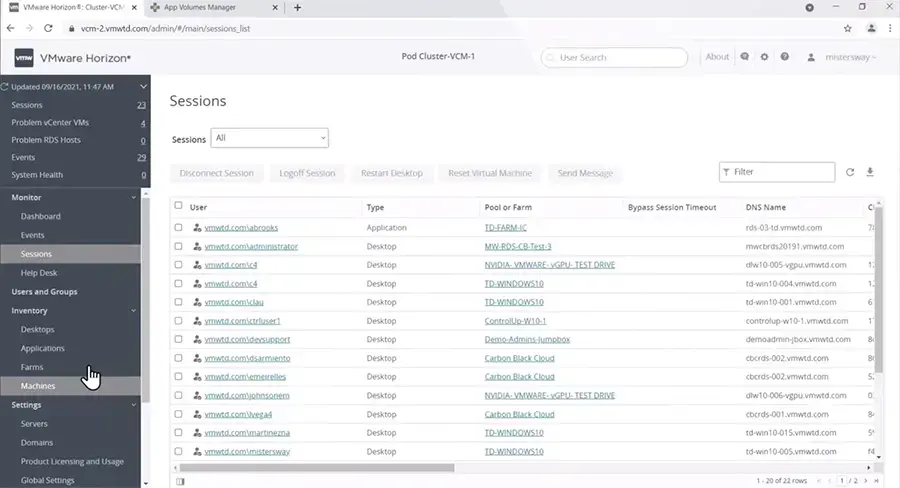This screenshot has width=900, height=488.
Task: Open a new browser tab
Action: click(297, 7)
